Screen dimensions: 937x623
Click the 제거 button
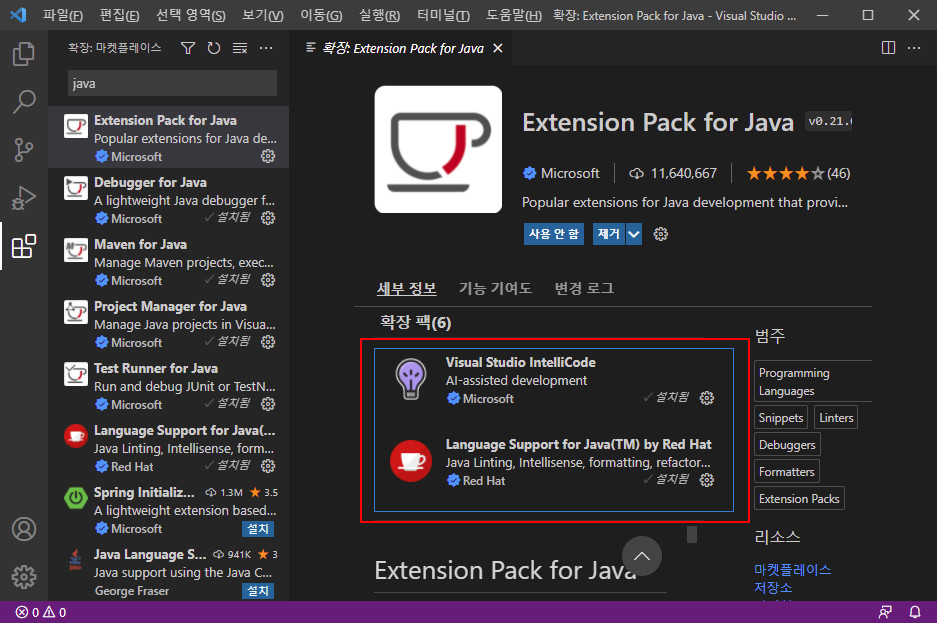609,234
